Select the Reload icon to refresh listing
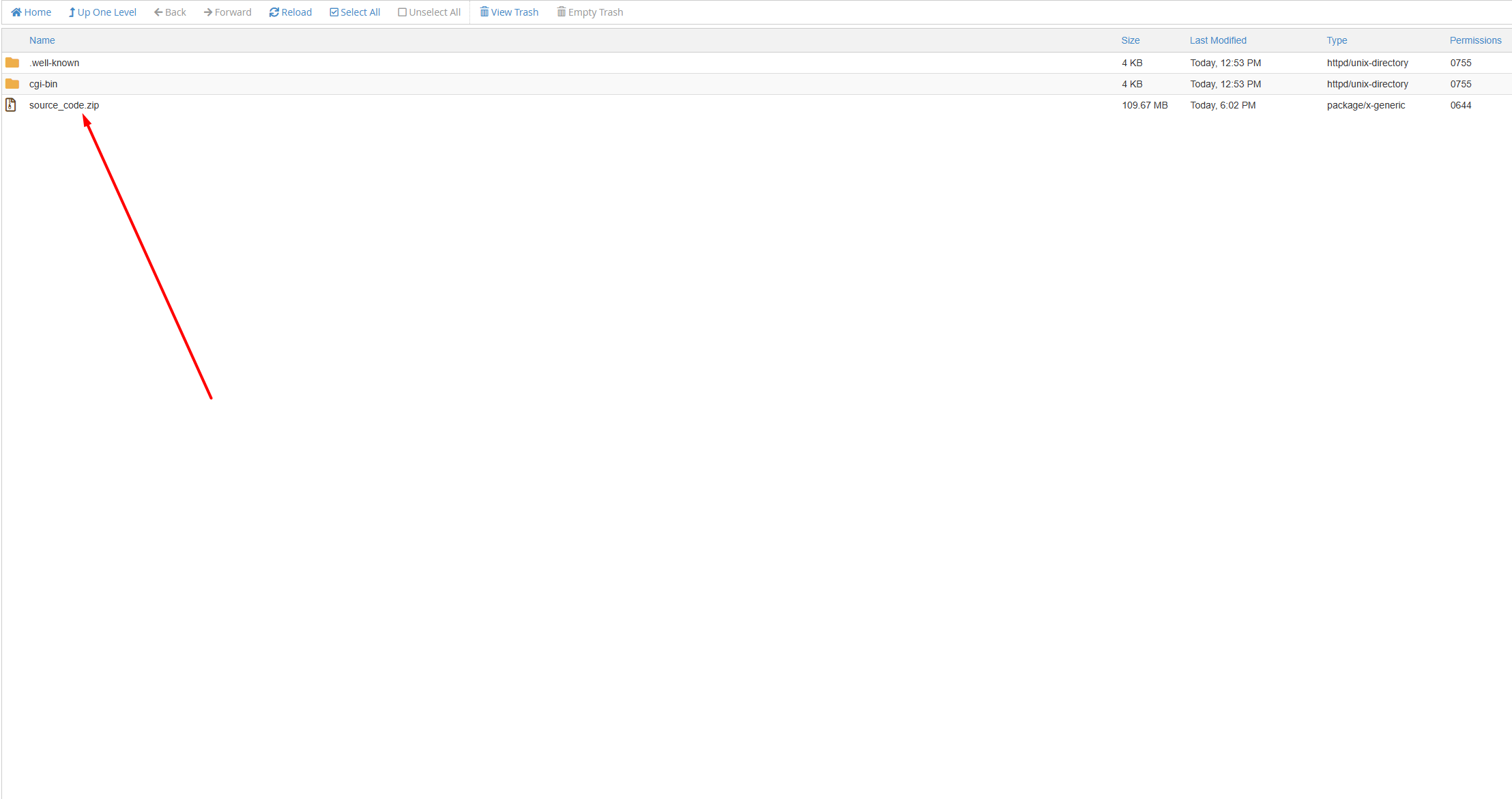Image resolution: width=1512 pixels, height=799 pixels. click(274, 12)
